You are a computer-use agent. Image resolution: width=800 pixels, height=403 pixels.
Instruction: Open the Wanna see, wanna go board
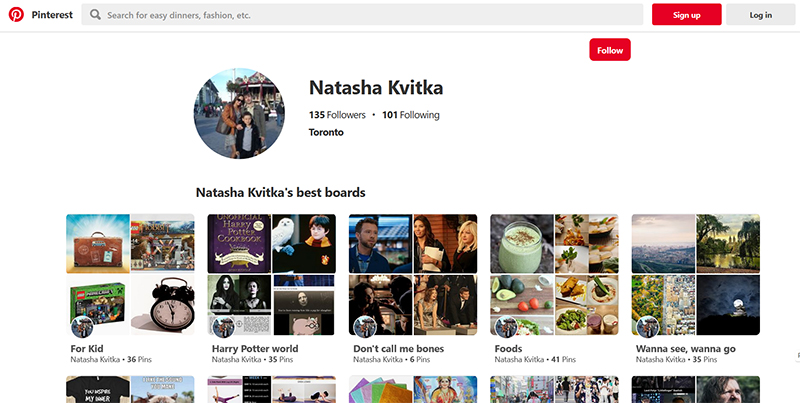tap(685, 349)
